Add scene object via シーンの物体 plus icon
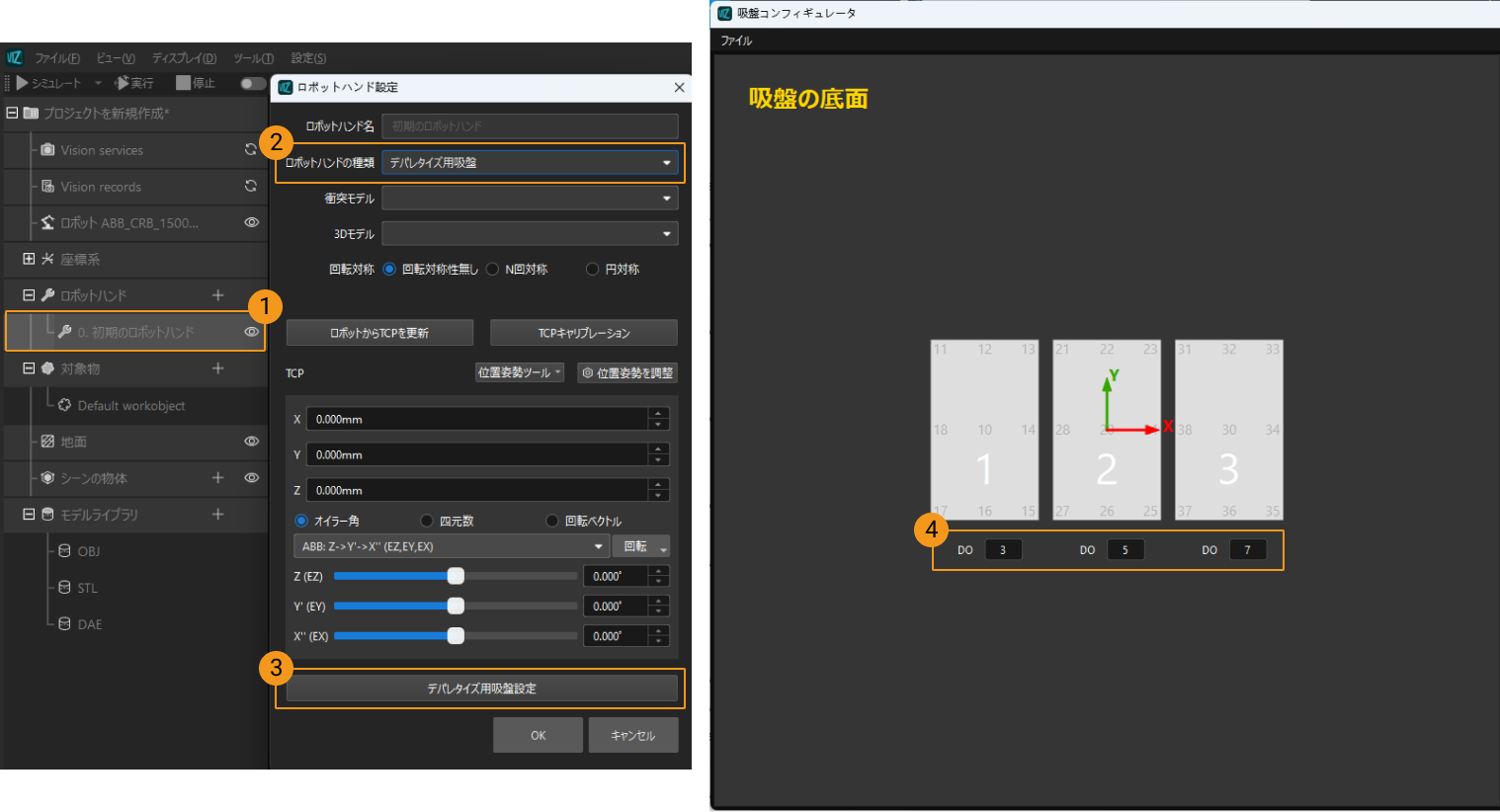The height and width of the screenshot is (812, 1500). pos(218,478)
